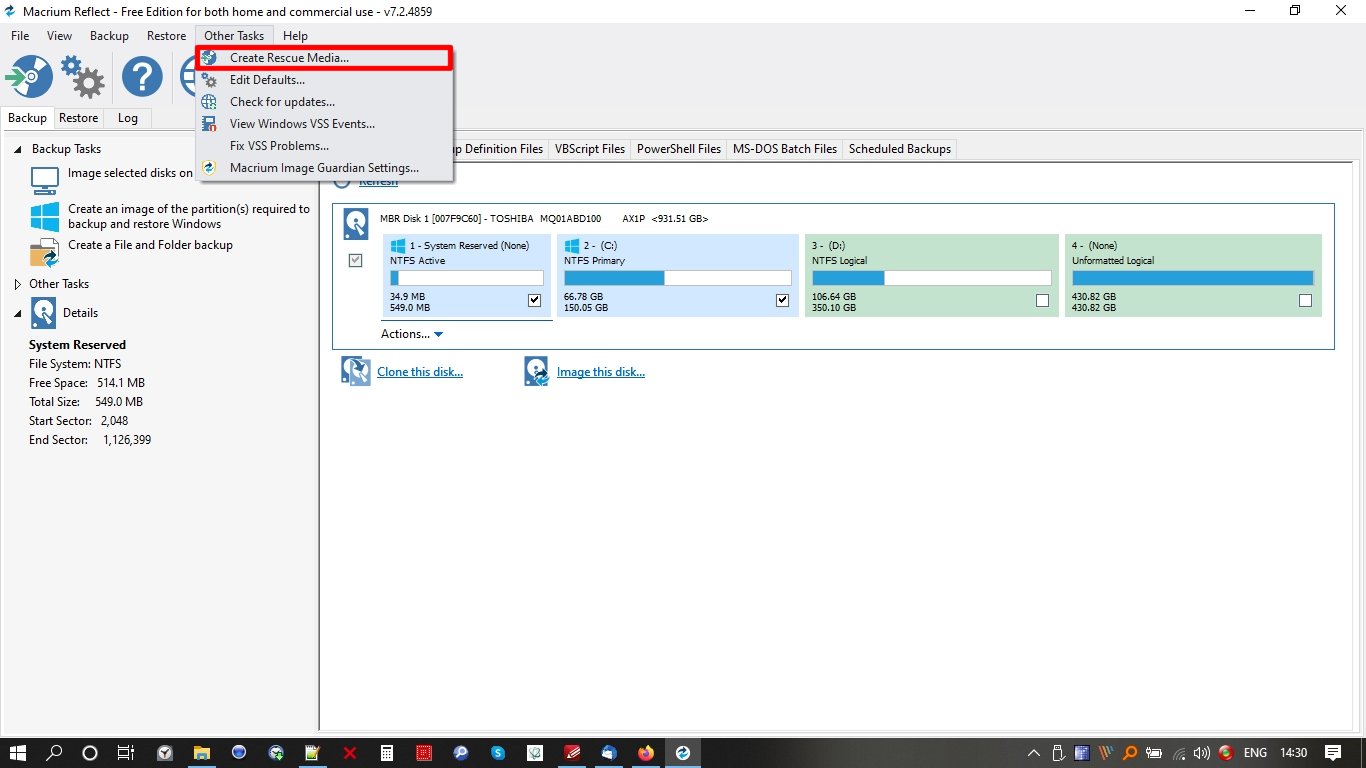Click the monitor icon for Image selected disks
The image size is (1366, 768).
click(45, 180)
